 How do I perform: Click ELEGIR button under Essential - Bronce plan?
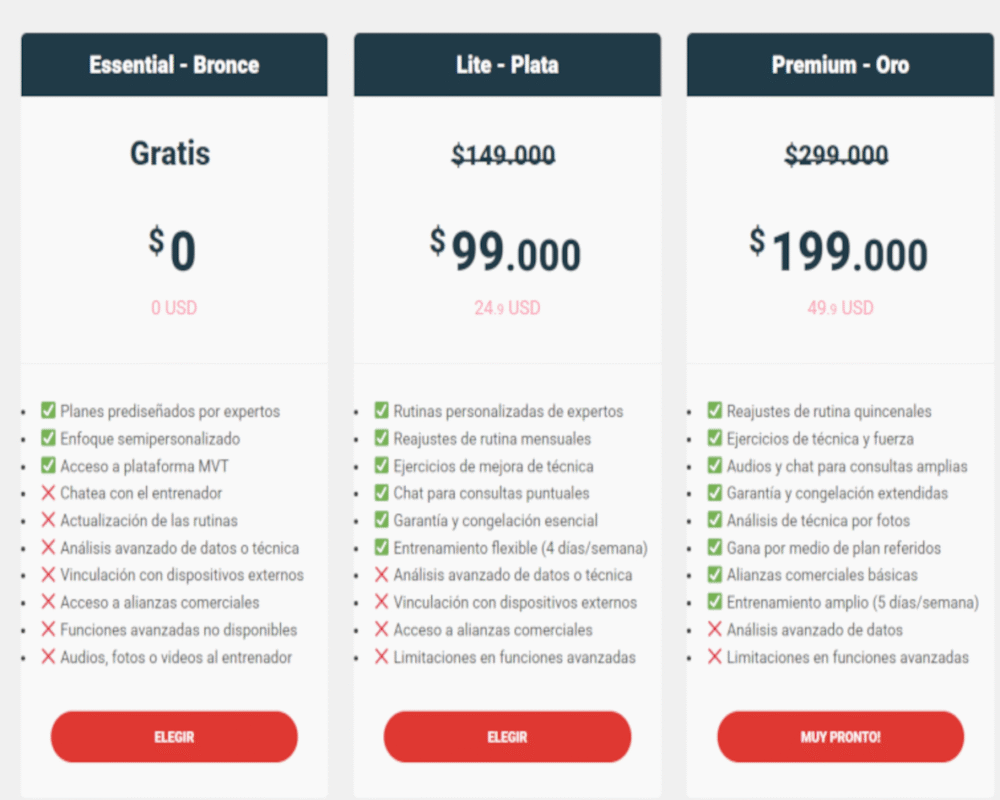coord(174,737)
